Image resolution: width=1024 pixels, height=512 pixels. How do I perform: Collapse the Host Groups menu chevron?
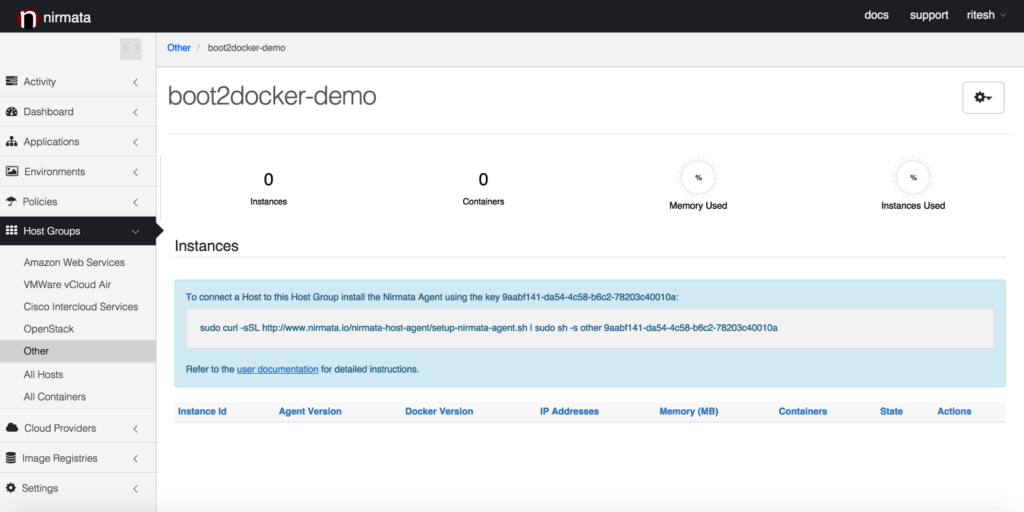[135, 232]
